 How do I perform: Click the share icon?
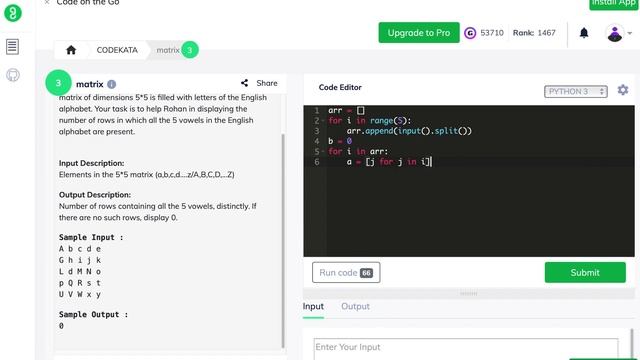coord(244,83)
